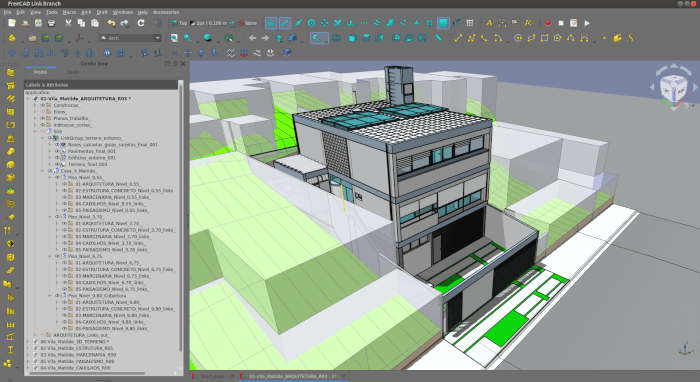Image resolution: width=700 pixels, height=382 pixels.
Task: Toggle visibility eye of Construcao_ group
Action: click(43, 105)
